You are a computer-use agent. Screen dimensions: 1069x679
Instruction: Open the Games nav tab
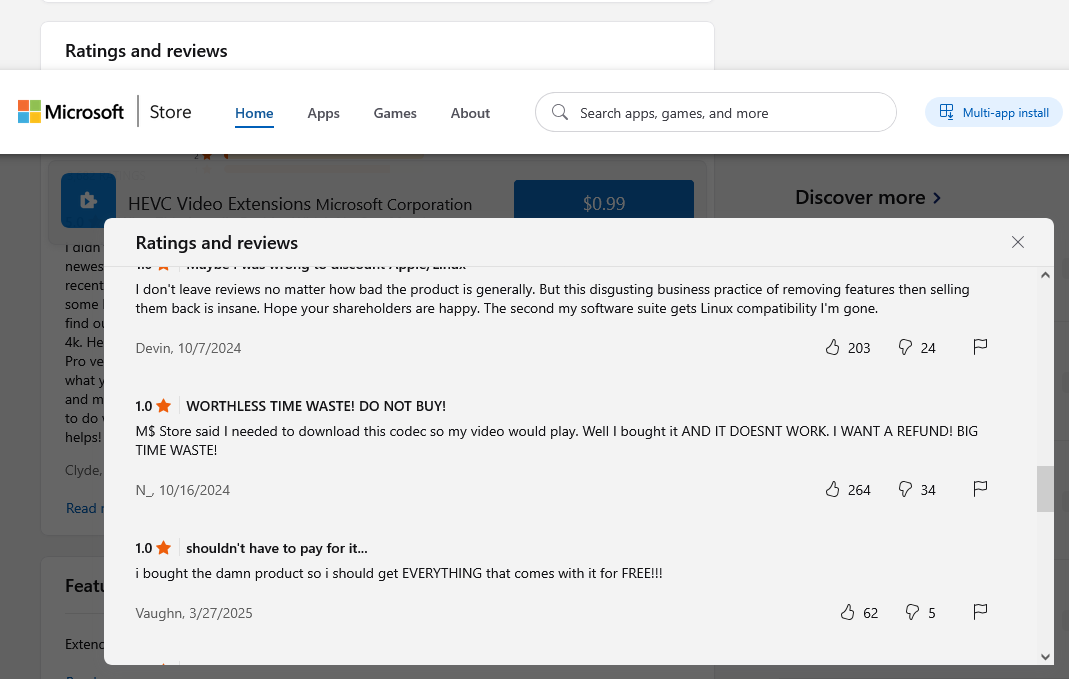tap(395, 113)
